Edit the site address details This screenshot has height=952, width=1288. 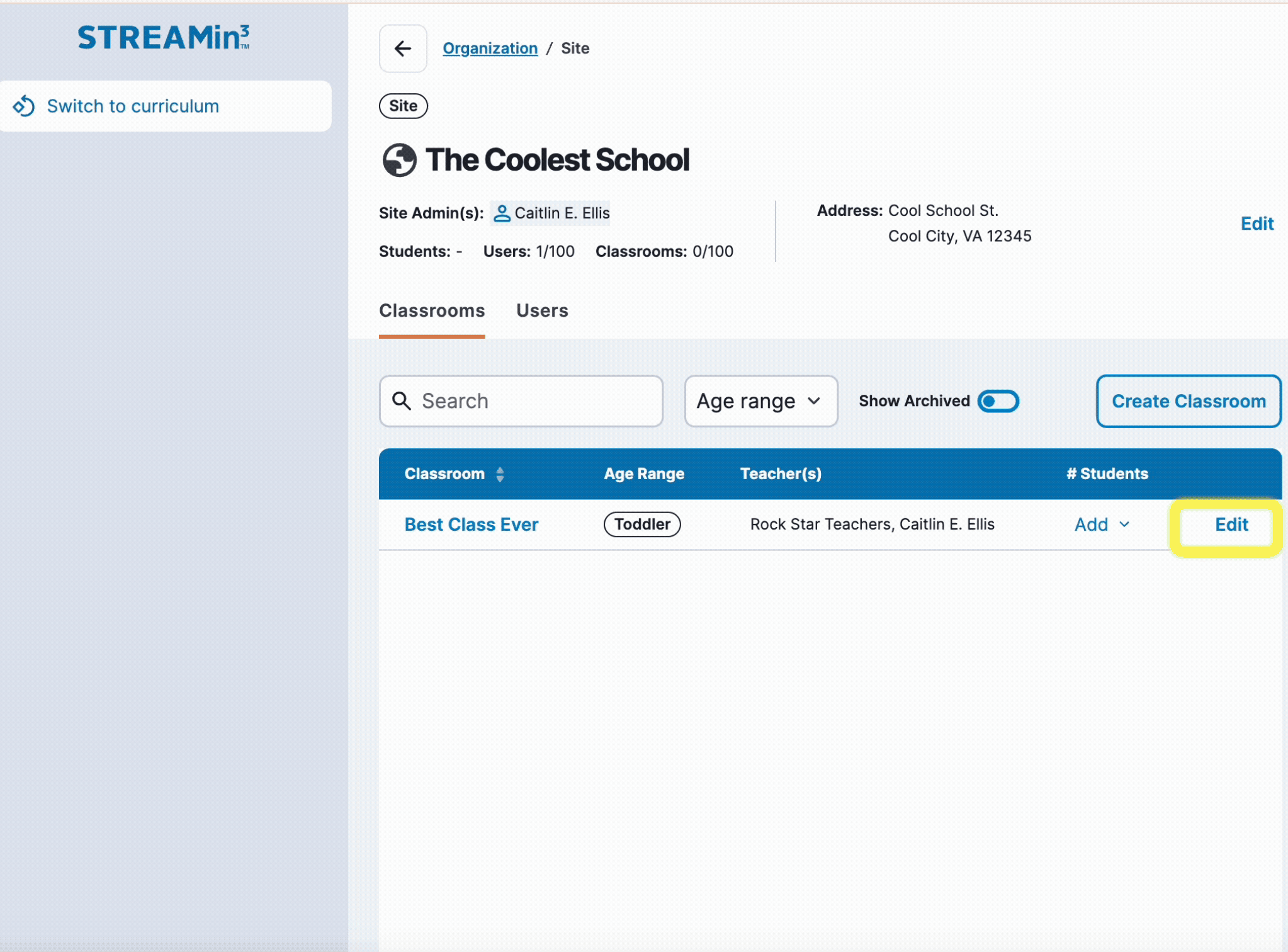tap(1257, 224)
